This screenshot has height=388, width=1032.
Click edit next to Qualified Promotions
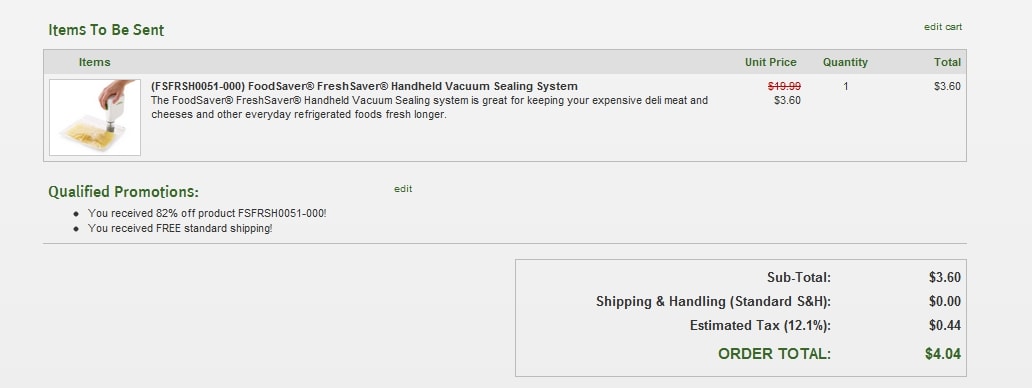coord(403,189)
